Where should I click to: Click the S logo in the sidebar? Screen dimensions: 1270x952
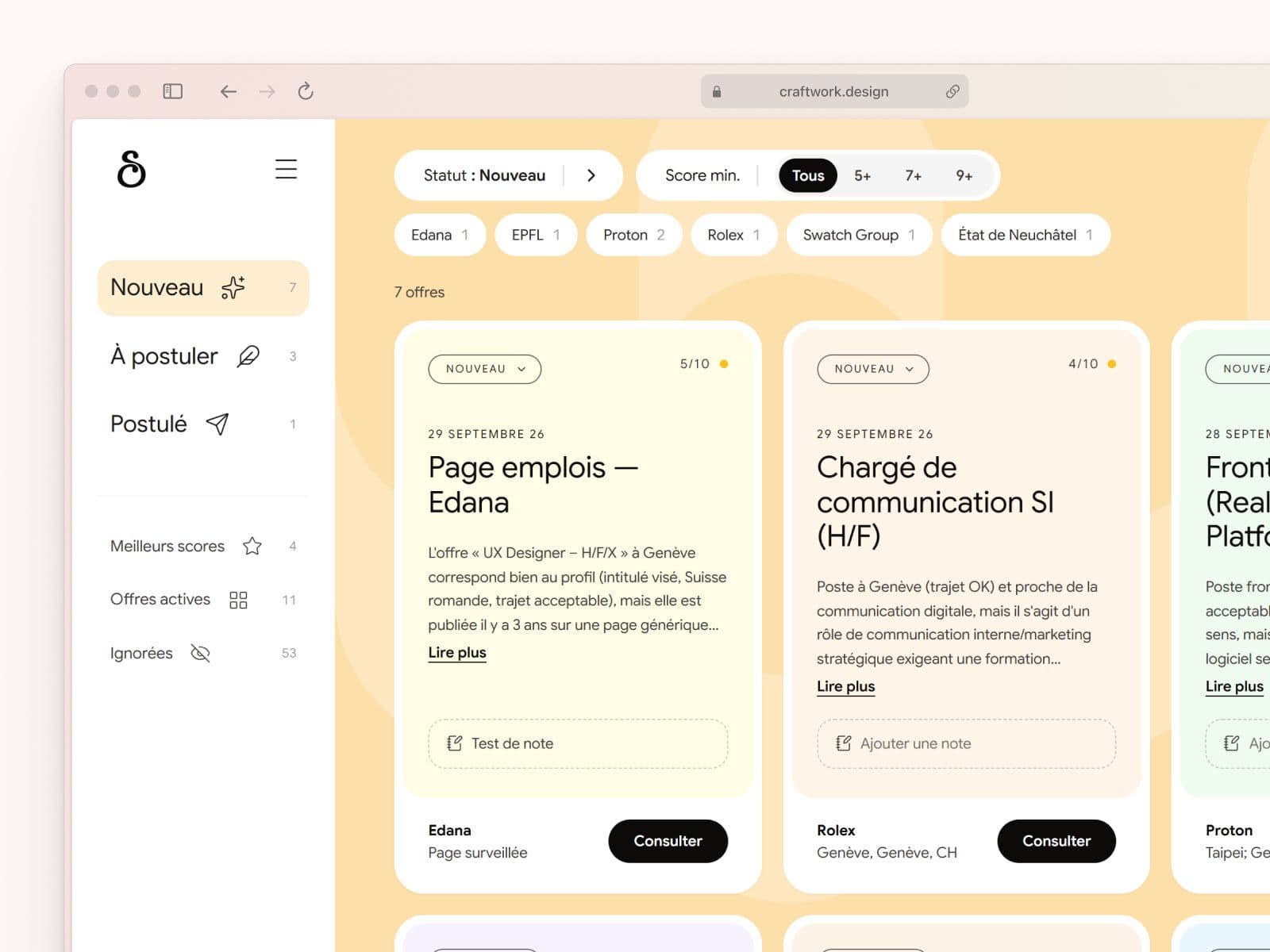click(131, 168)
